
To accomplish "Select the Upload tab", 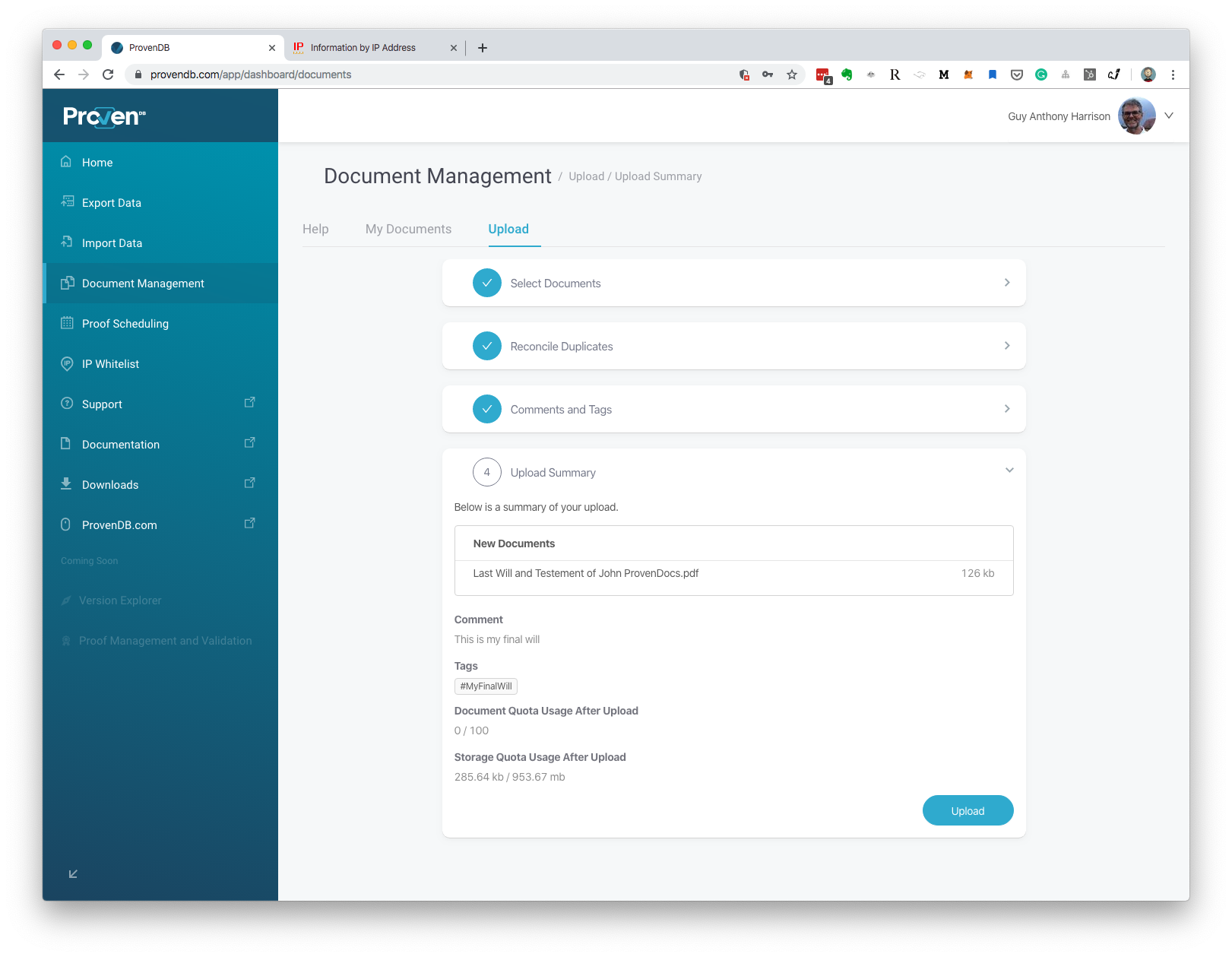I will [x=508, y=229].
